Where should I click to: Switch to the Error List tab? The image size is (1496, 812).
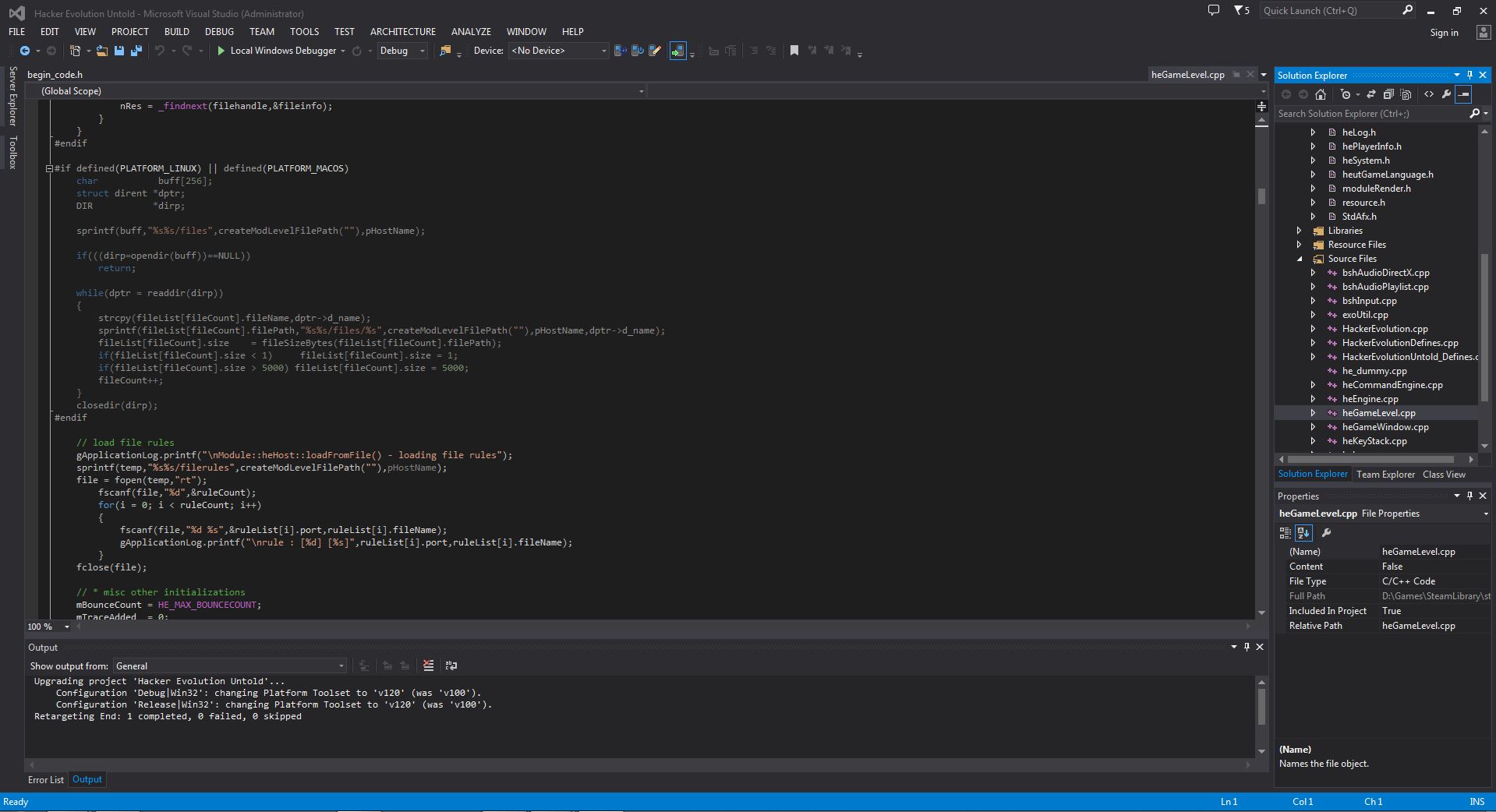46,780
